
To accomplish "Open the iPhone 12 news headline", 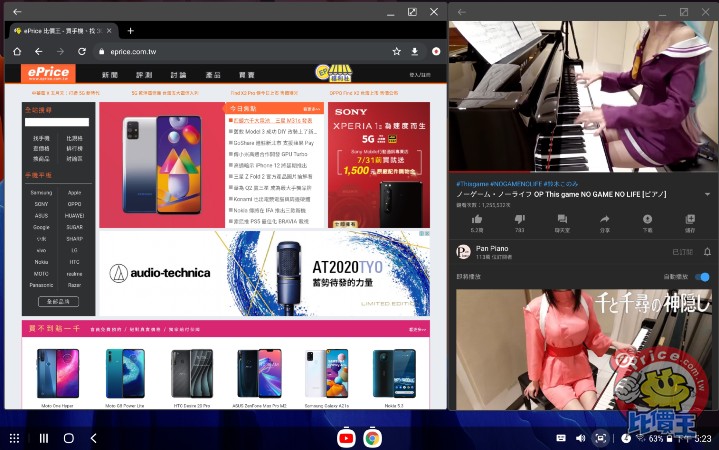I will 270,165.
